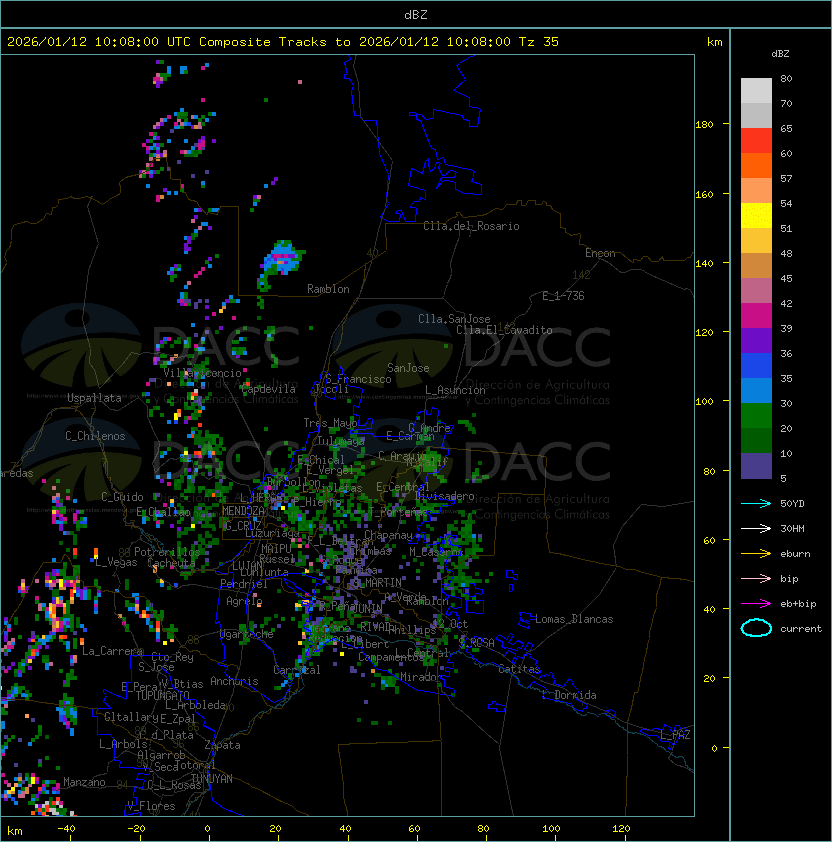Click the '180' km tick on vertical axis
The image size is (832, 842).
coord(704,125)
